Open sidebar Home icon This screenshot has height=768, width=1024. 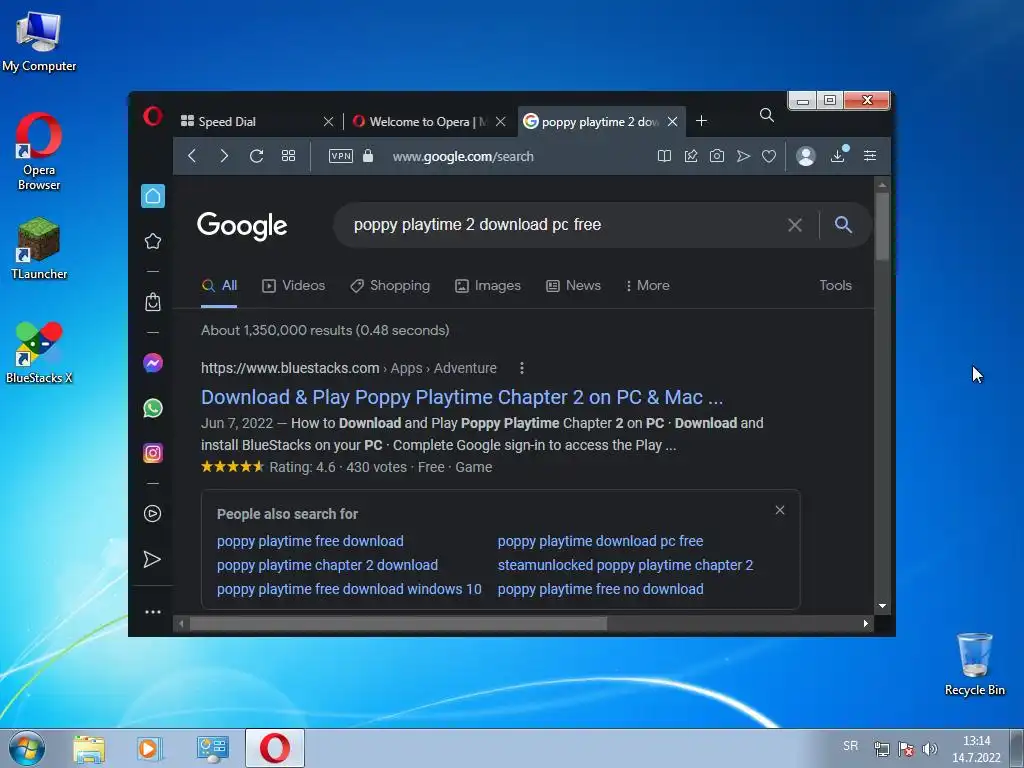pos(153,196)
